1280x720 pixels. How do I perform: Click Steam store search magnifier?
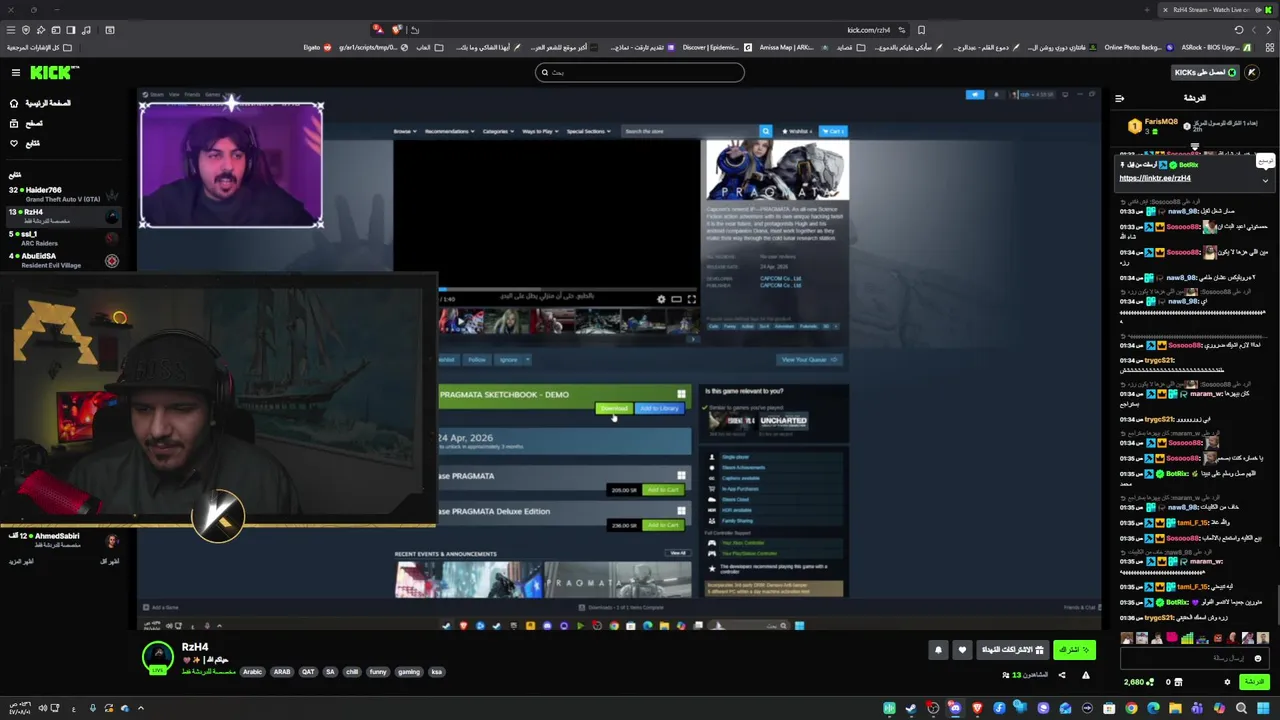tap(765, 131)
